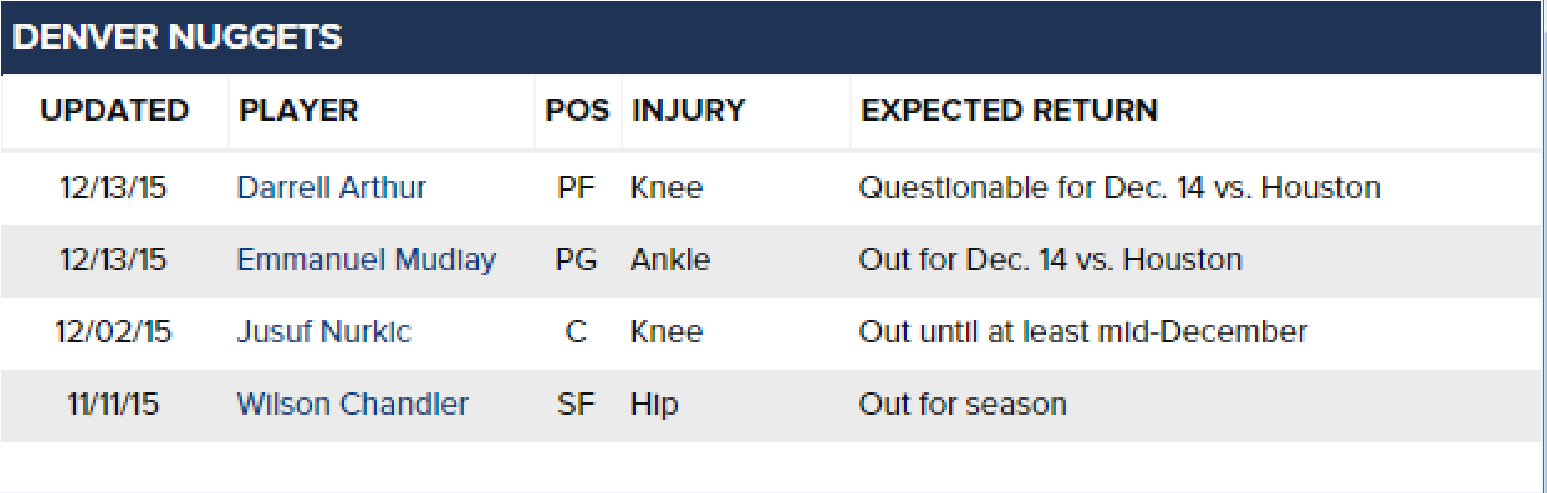Click the Ankle injury cell
The height and width of the screenshot is (493, 1547).
coord(670,260)
